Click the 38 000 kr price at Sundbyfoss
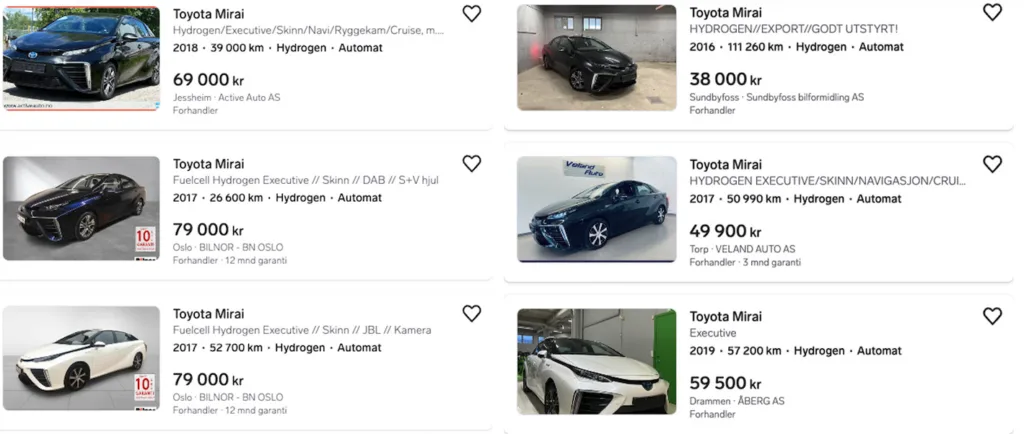This screenshot has height=434, width=1024. point(725,79)
